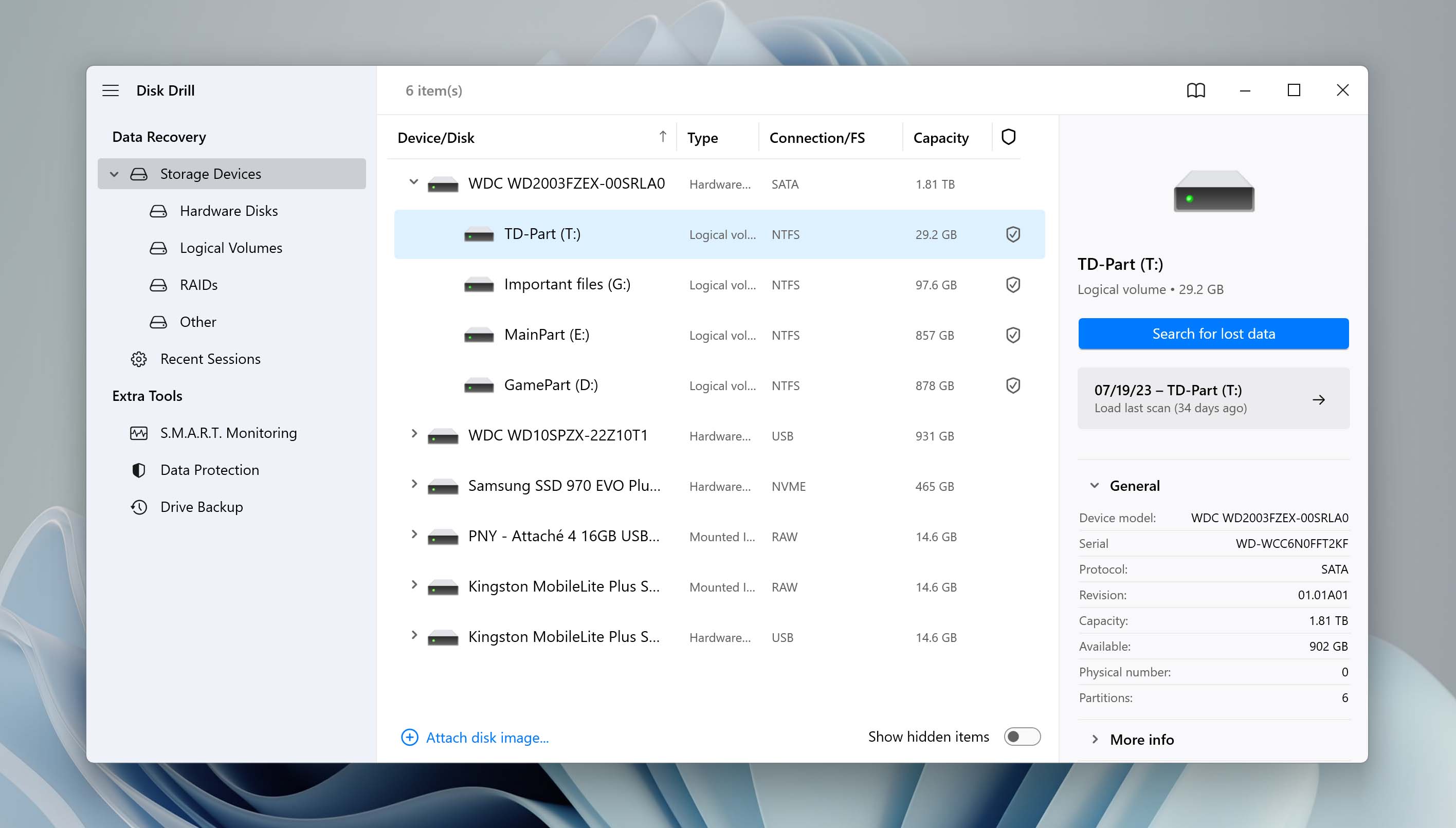Toggle the Show hidden items switch
Image resolution: width=1456 pixels, height=828 pixels.
pyautogui.click(x=1022, y=737)
